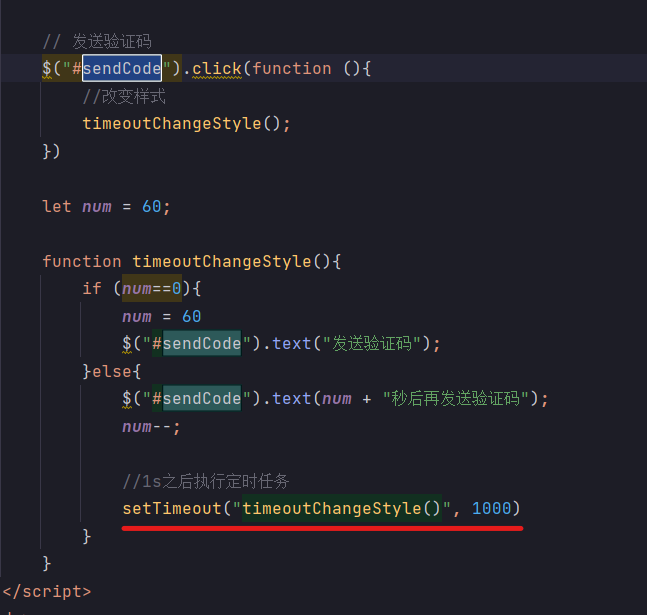Click the "num = 60" assignment inside the if block
The image size is (647, 615).
[x=162, y=317]
